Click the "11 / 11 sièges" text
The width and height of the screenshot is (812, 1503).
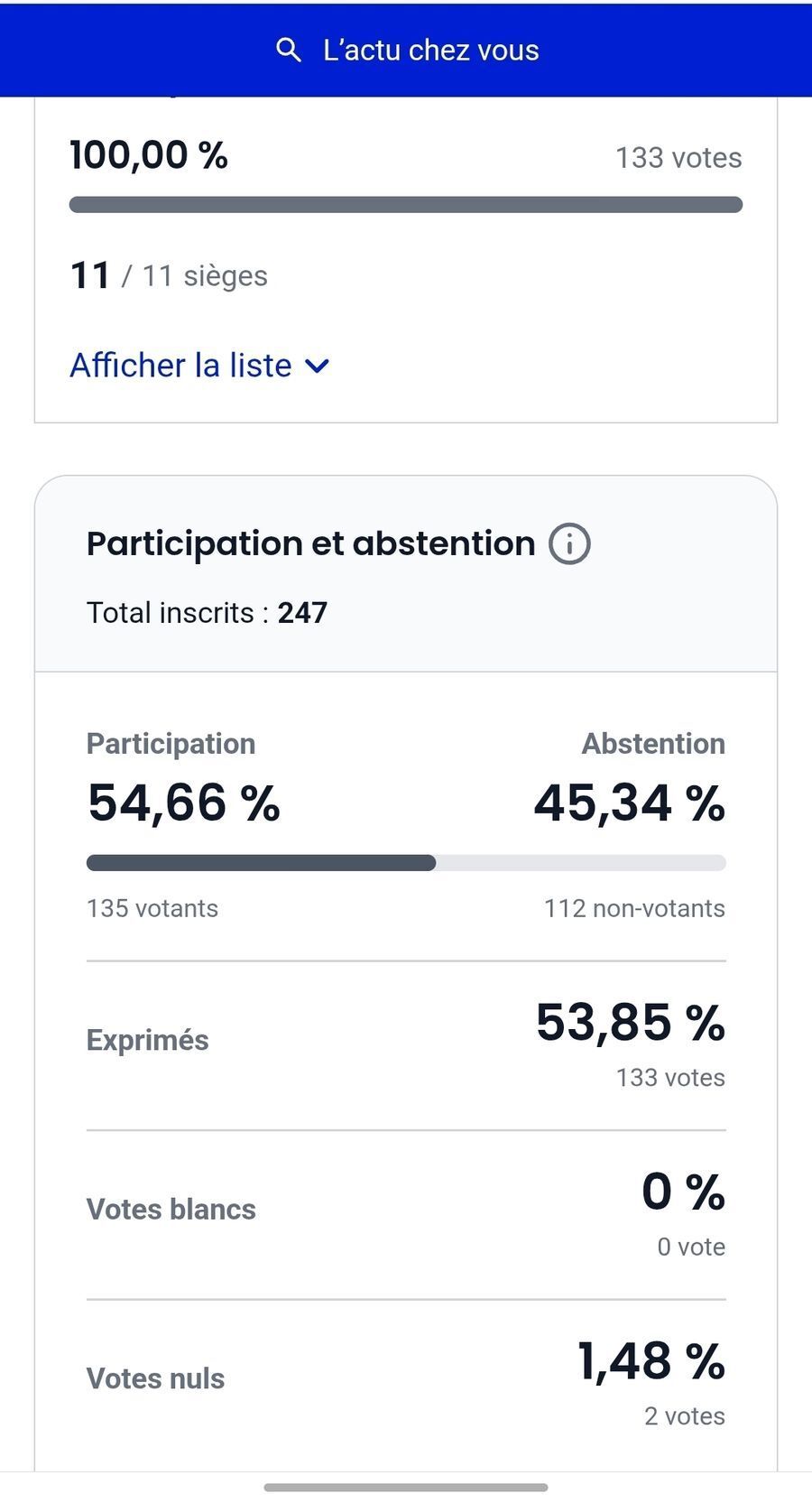click(x=169, y=275)
